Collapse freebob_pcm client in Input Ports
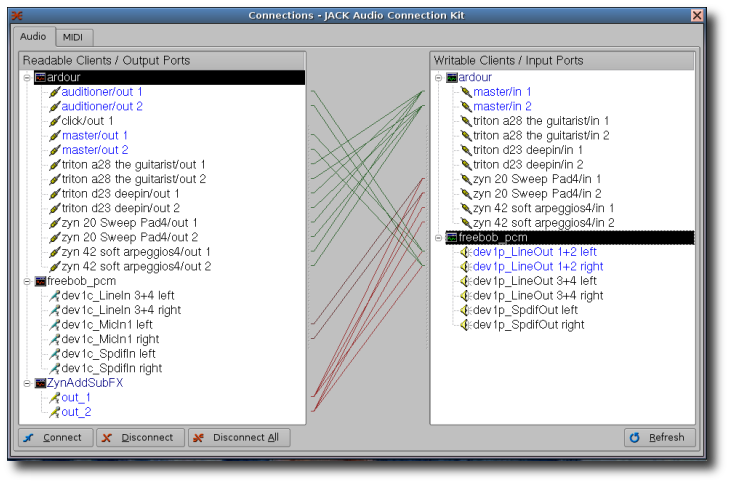This screenshot has height=484, width=730. (x=438, y=238)
